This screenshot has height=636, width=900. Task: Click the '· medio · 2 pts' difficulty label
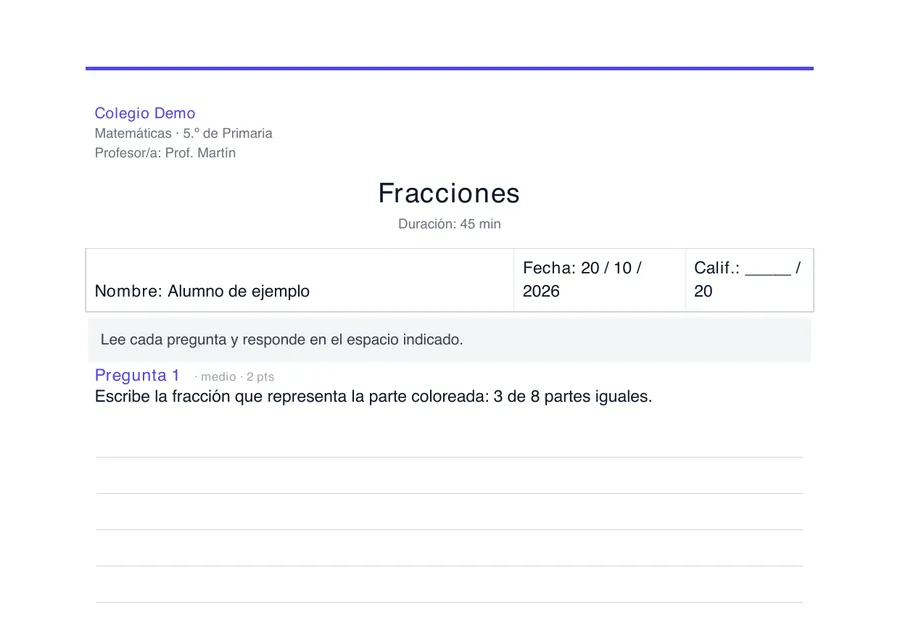pyautogui.click(x=234, y=377)
